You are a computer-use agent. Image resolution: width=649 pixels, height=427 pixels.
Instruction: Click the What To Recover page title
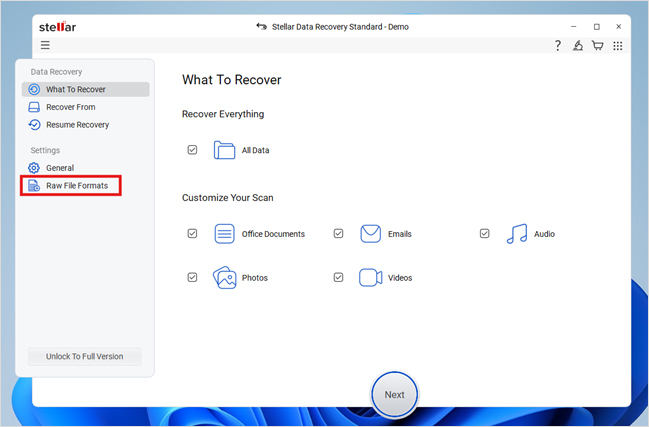tap(232, 79)
